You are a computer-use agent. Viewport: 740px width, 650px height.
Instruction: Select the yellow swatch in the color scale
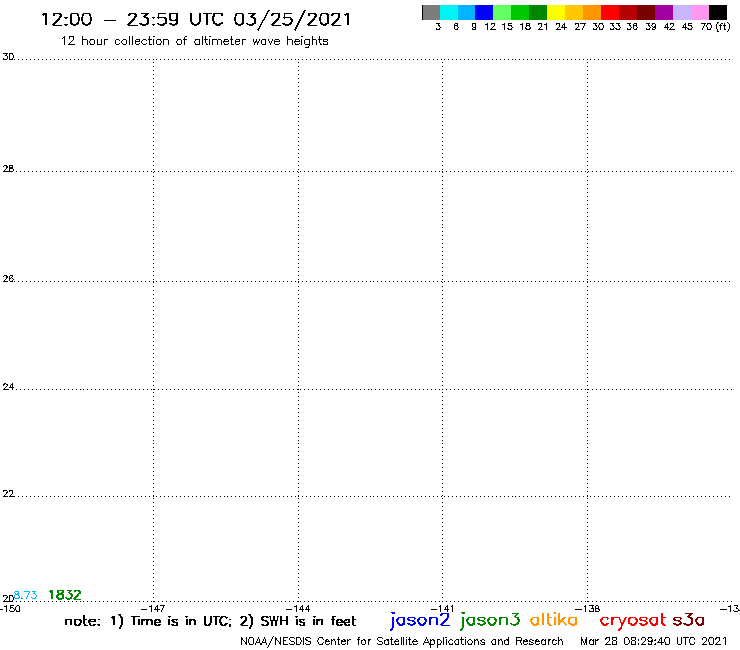tap(556, 12)
